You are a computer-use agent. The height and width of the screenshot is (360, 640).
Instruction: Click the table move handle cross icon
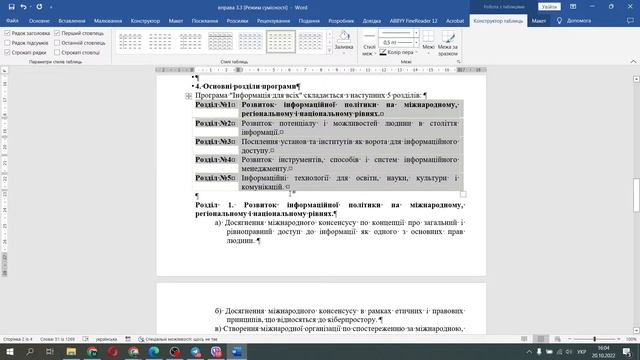point(189,96)
